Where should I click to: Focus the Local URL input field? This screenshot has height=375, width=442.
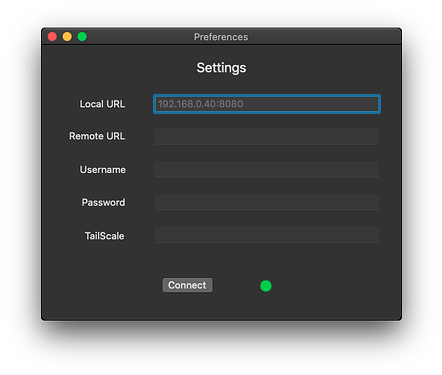click(267, 104)
